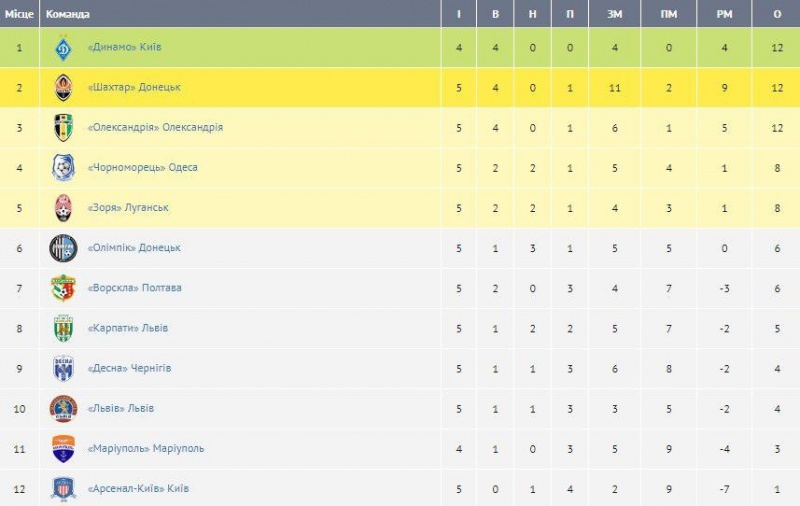Image resolution: width=800 pixels, height=506 pixels.
Task: Open the «Маріуполь» Маріуполь team page
Action: [146, 448]
